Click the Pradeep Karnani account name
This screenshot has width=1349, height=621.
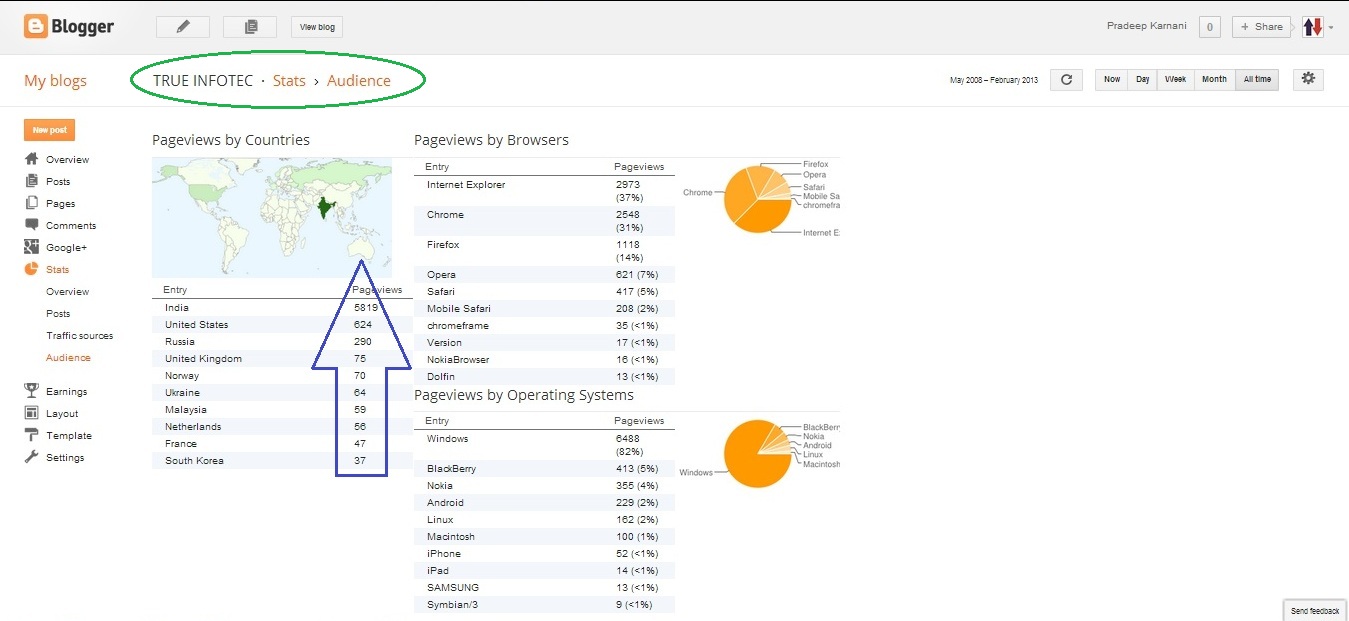coord(1148,26)
